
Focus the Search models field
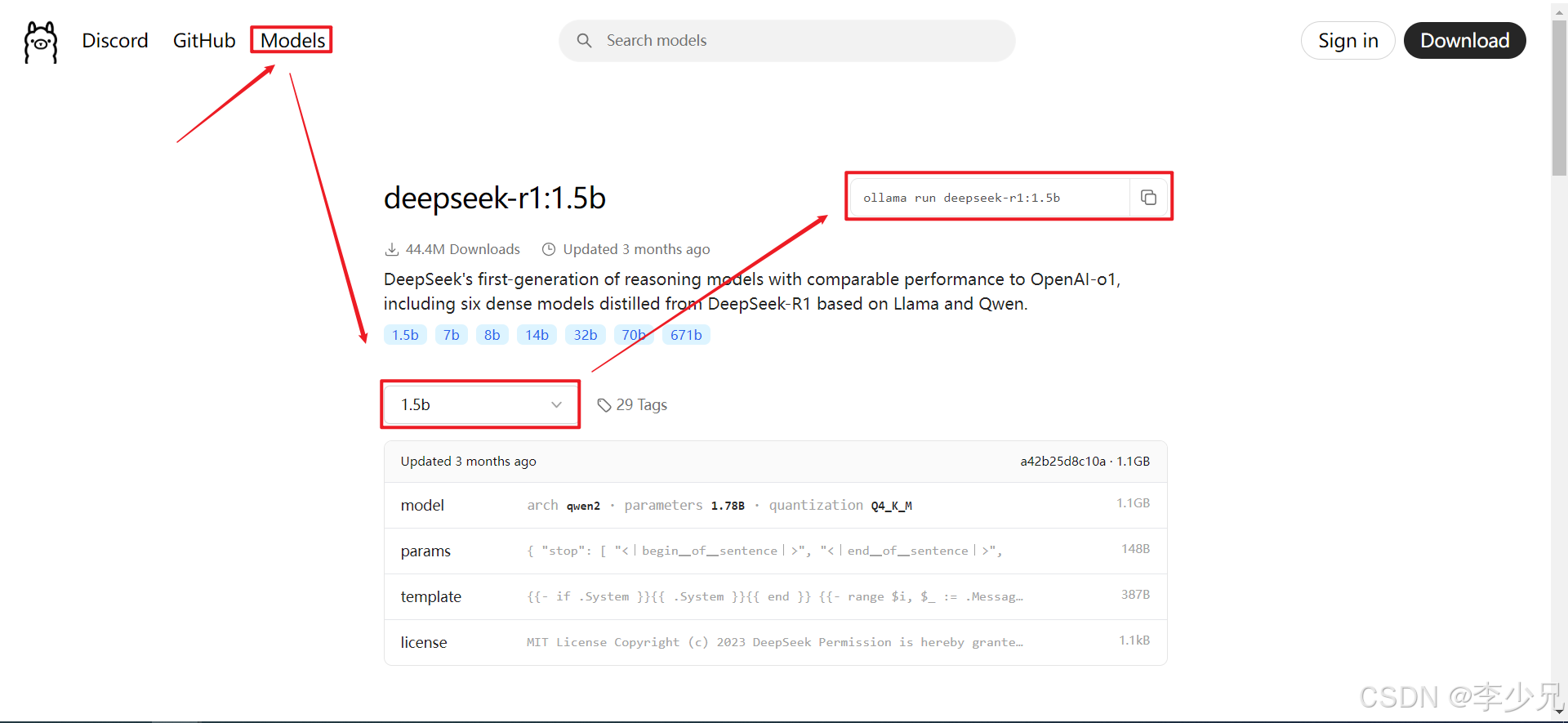tap(787, 41)
